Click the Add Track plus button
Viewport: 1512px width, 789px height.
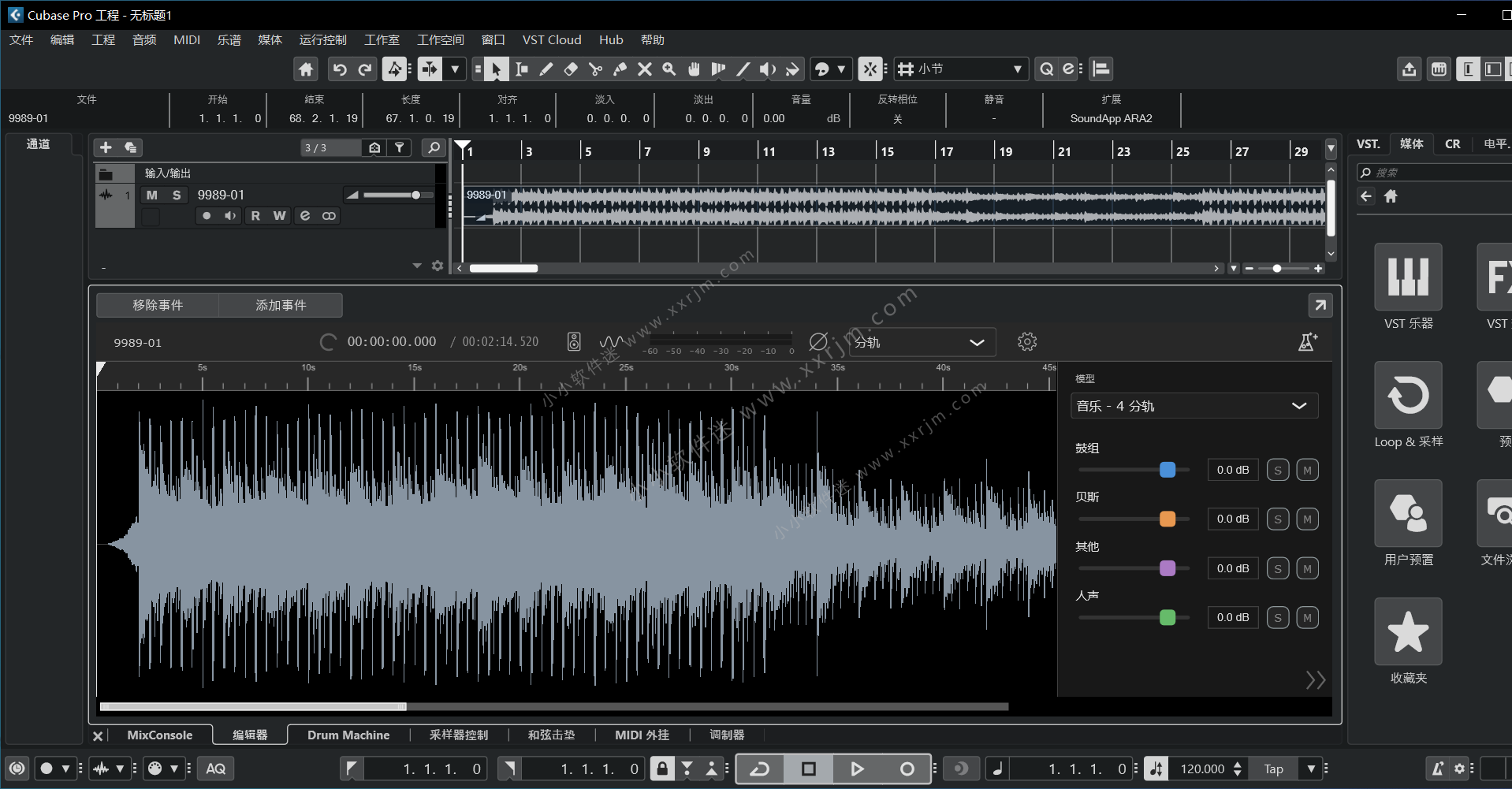click(x=106, y=147)
